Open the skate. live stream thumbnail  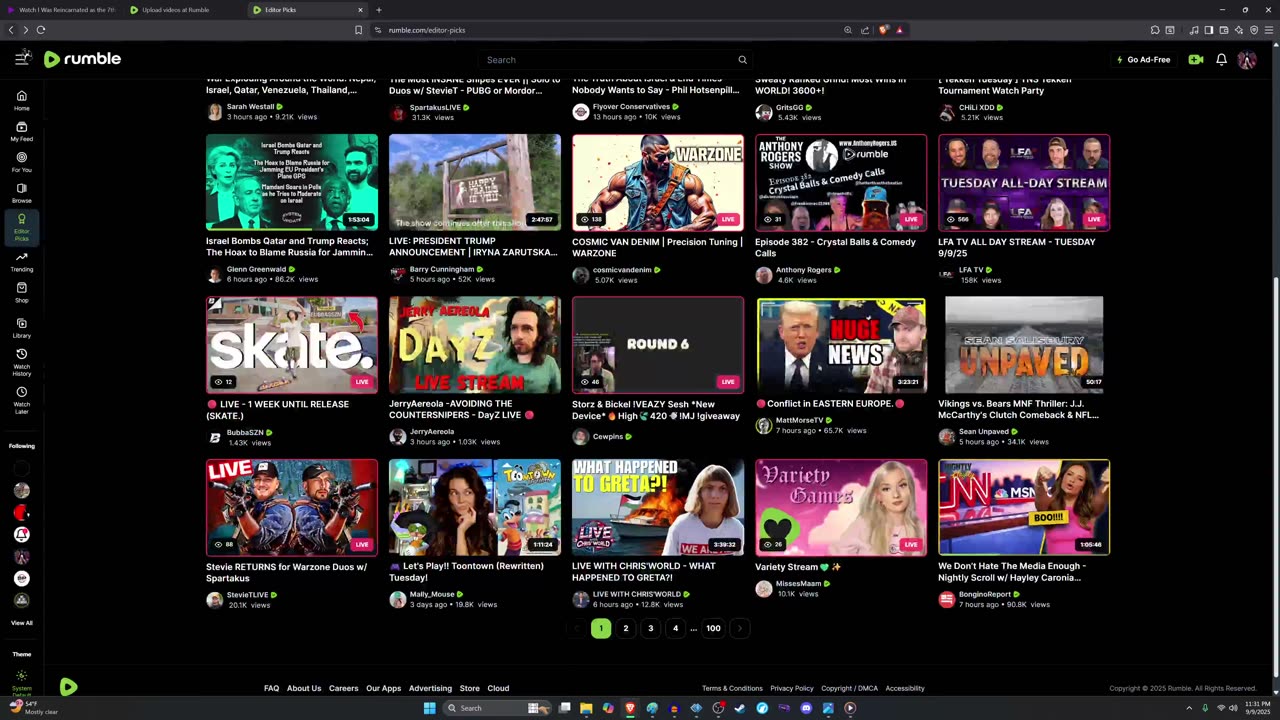coord(292,345)
